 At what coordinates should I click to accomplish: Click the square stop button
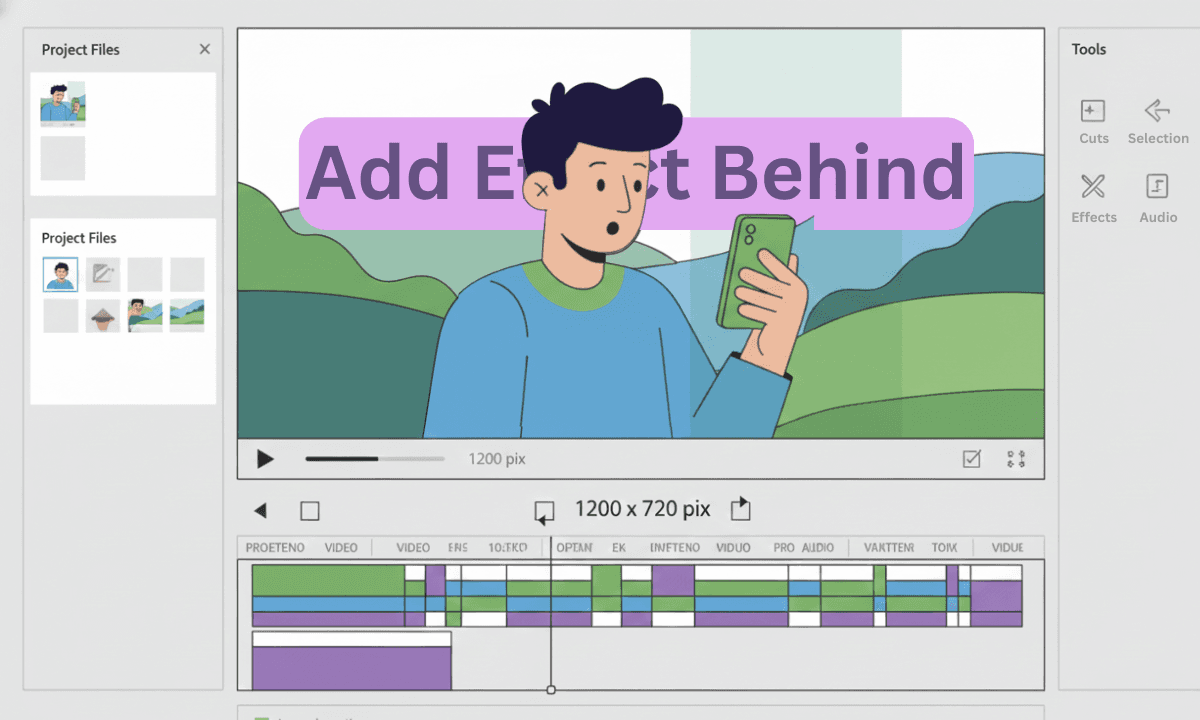(310, 511)
